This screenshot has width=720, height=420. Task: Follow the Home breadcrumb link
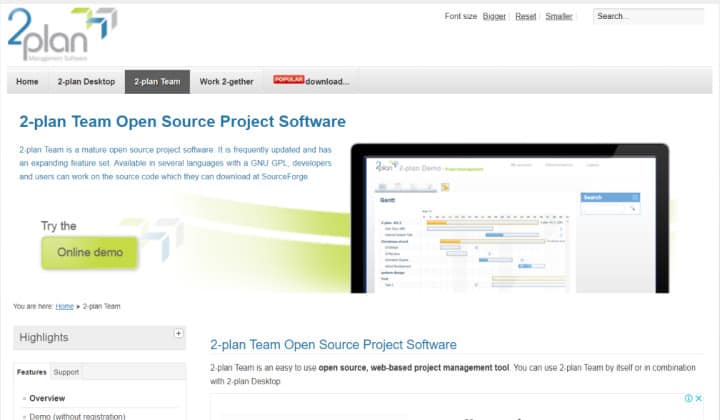[65, 306]
